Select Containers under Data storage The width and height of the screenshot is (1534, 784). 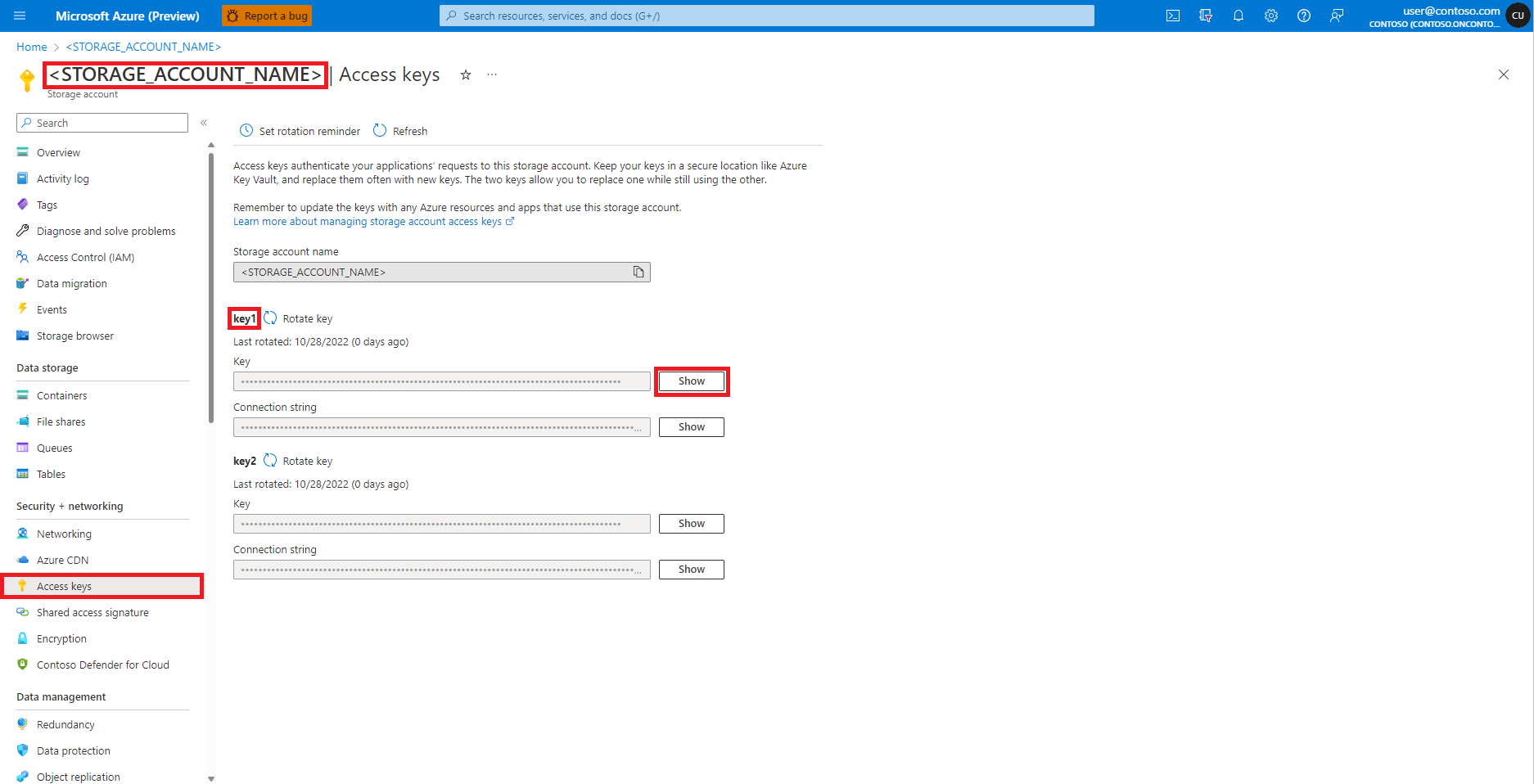[x=61, y=395]
